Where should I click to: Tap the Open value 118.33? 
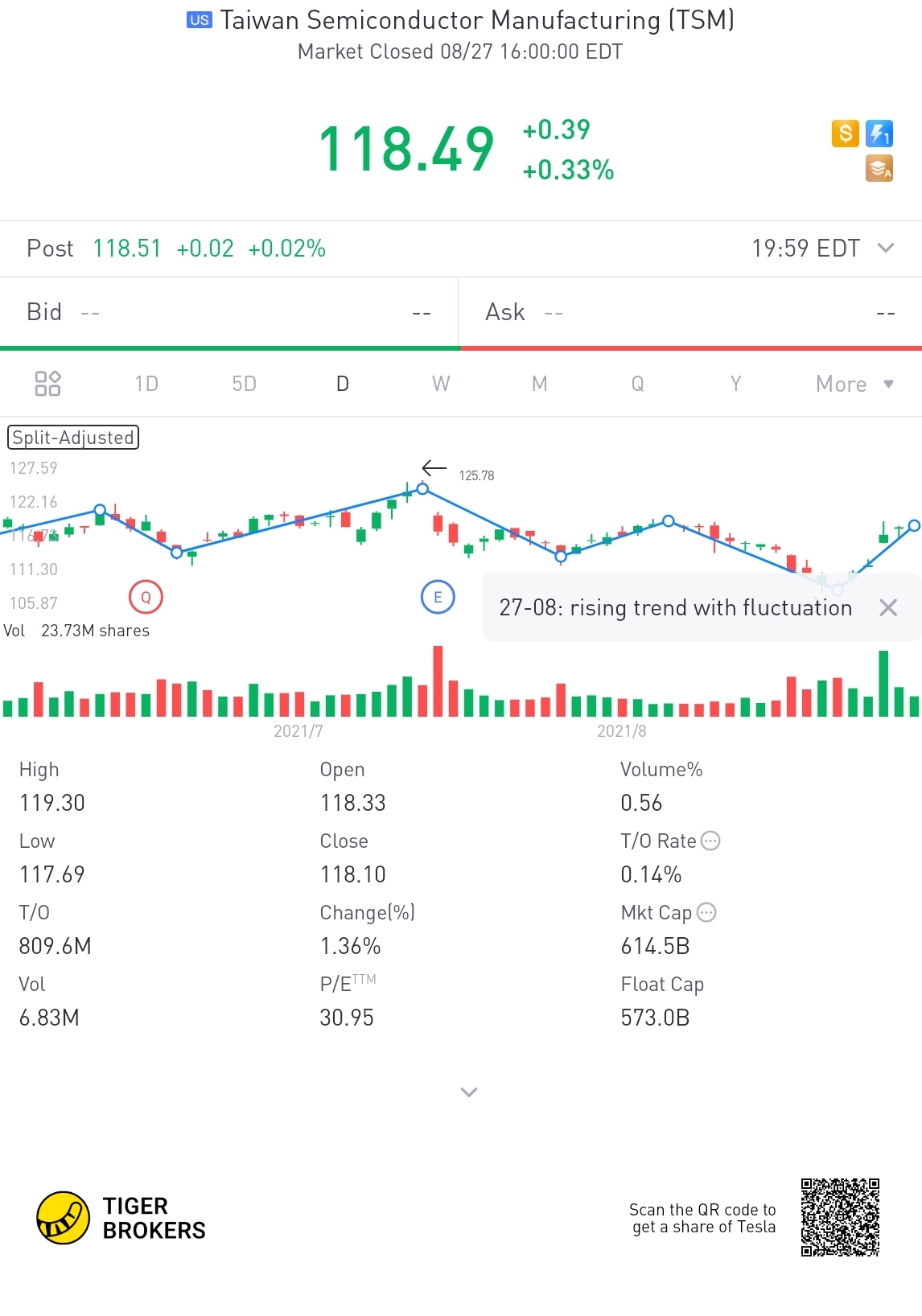pos(353,803)
